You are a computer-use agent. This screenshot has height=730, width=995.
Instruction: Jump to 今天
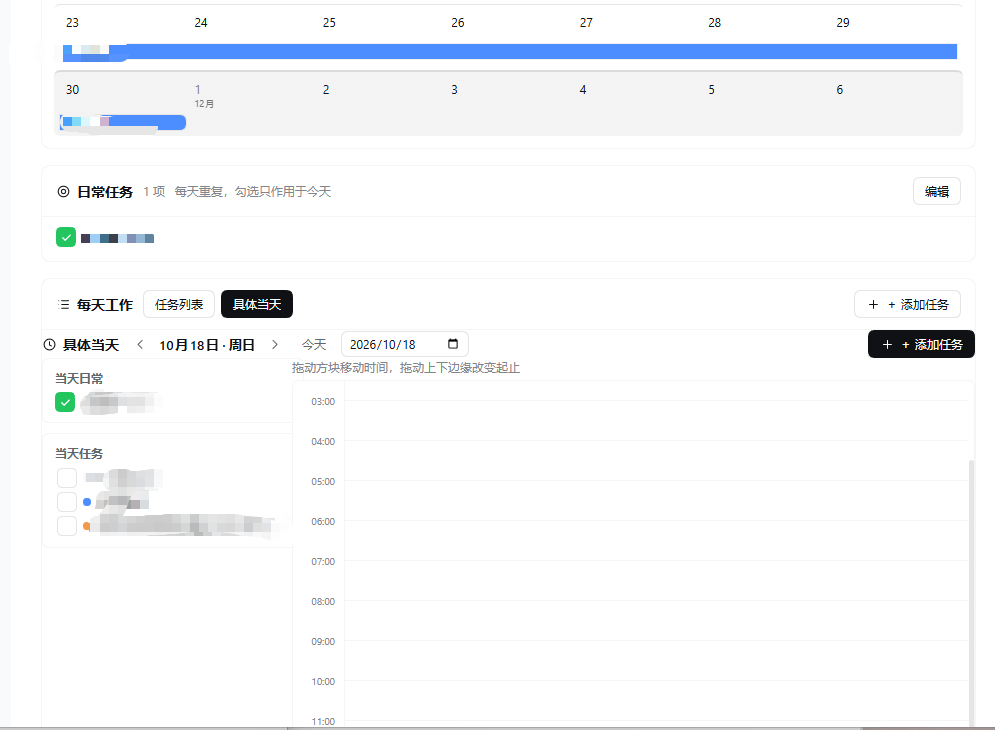313,344
